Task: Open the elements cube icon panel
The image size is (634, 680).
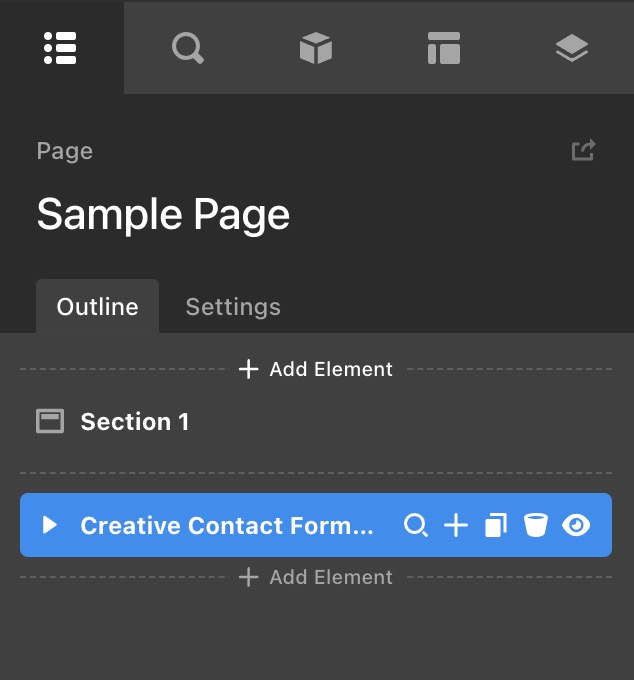Action: click(x=316, y=48)
